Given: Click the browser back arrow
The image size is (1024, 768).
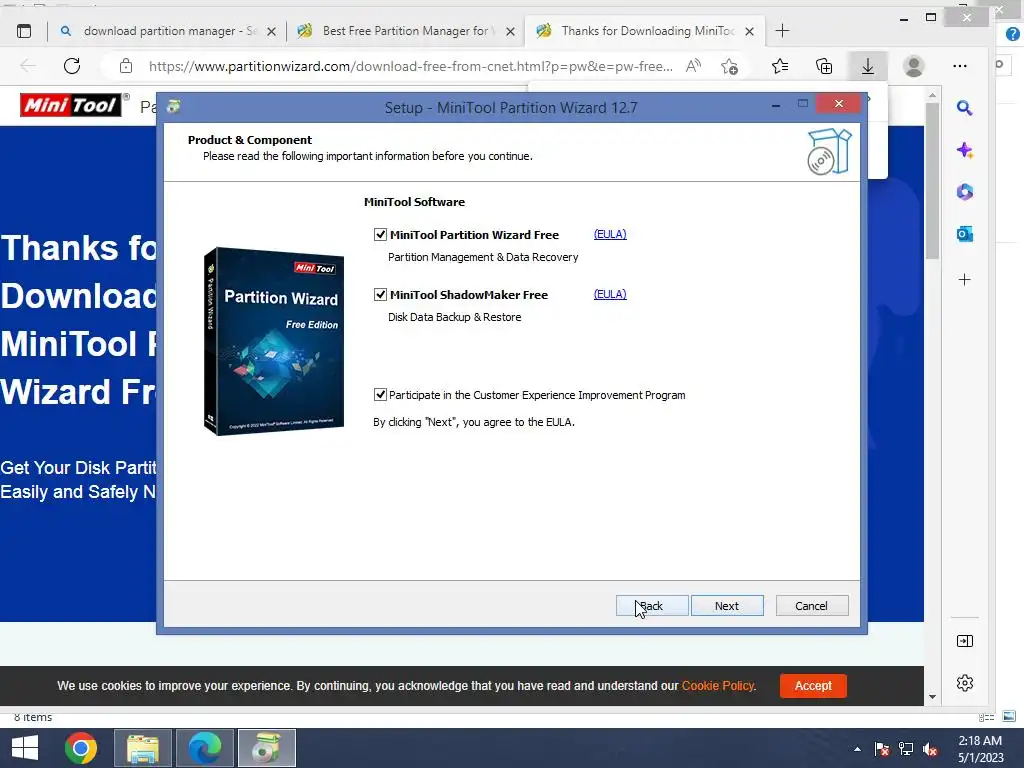Looking at the screenshot, I should [28, 66].
